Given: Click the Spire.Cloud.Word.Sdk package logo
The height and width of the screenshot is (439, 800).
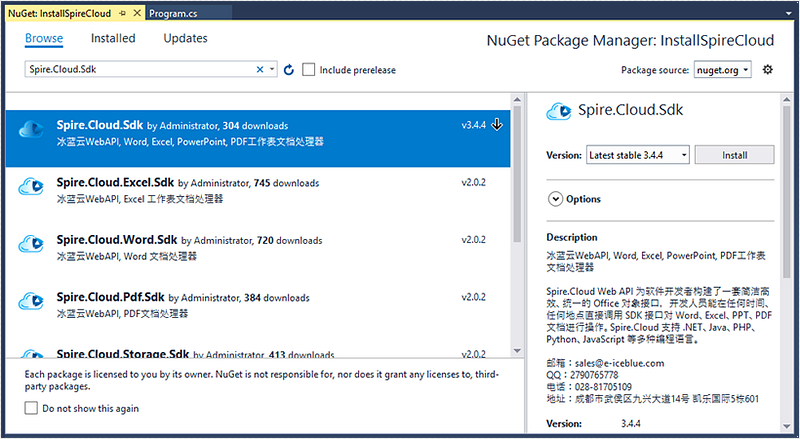Looking at the screenshot, I should point(31,244).
